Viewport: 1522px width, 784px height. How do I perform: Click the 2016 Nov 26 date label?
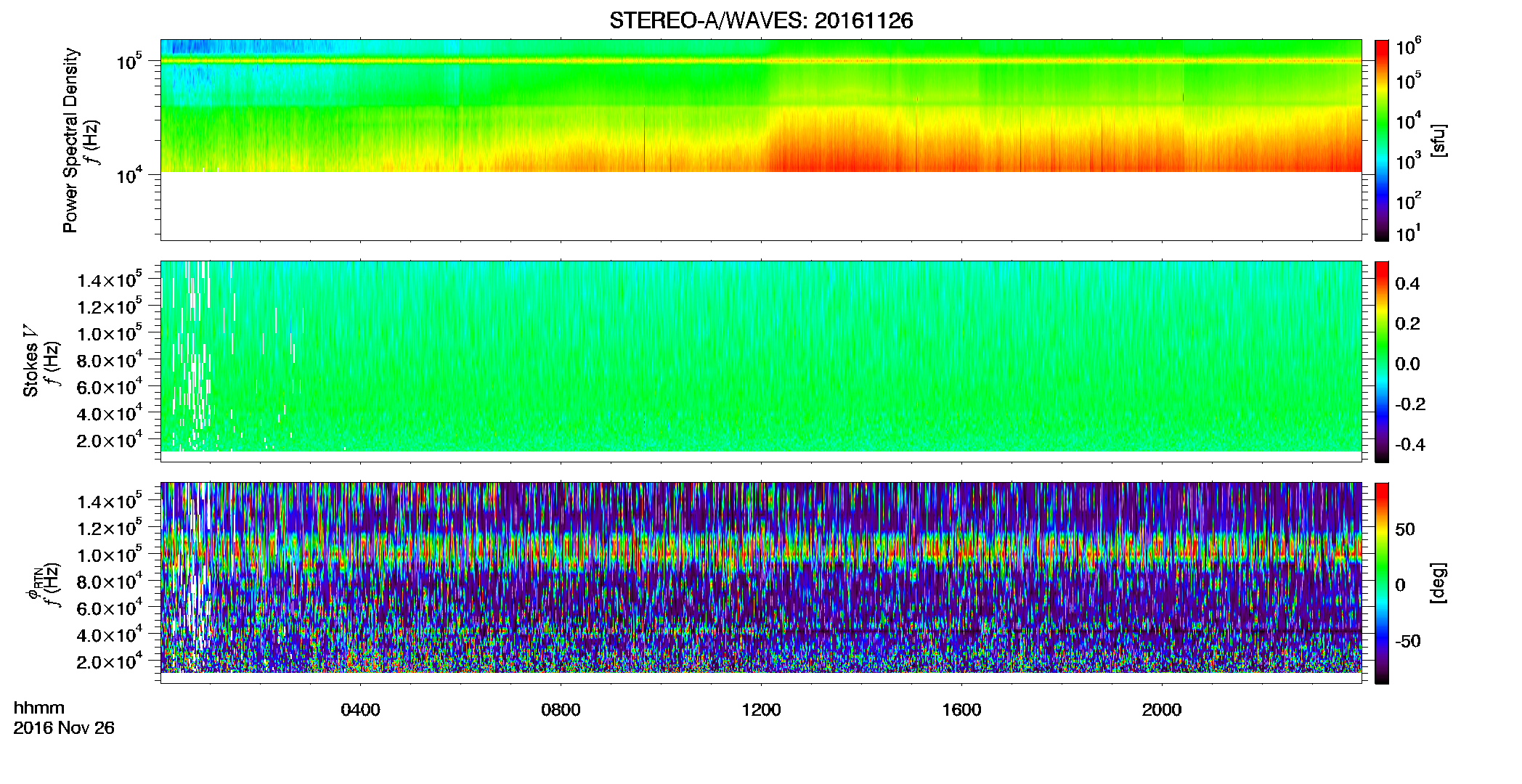click(x=64, y=728)
